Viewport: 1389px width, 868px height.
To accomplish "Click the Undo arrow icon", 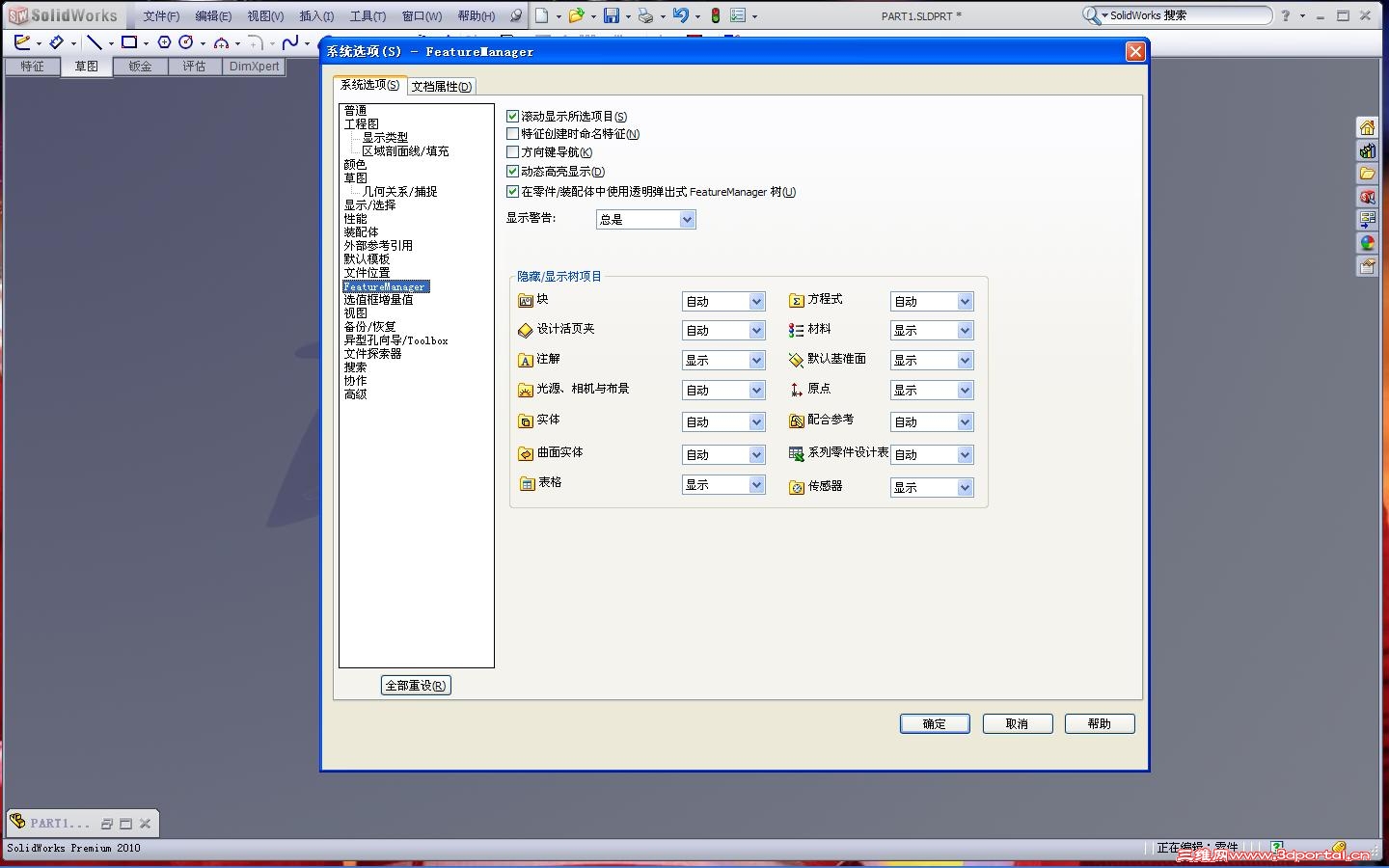I will coord(680,15).
